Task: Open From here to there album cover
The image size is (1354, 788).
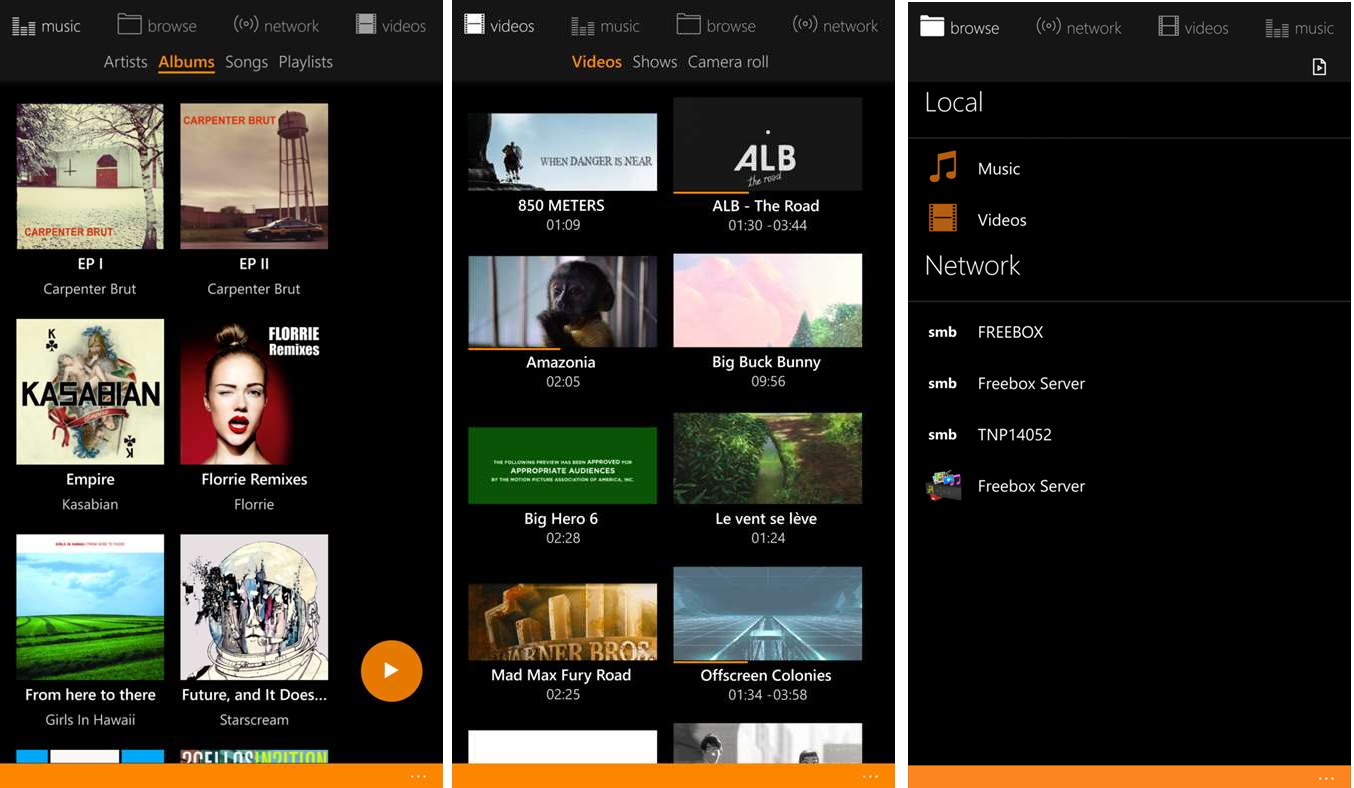Action: [90, 607]
